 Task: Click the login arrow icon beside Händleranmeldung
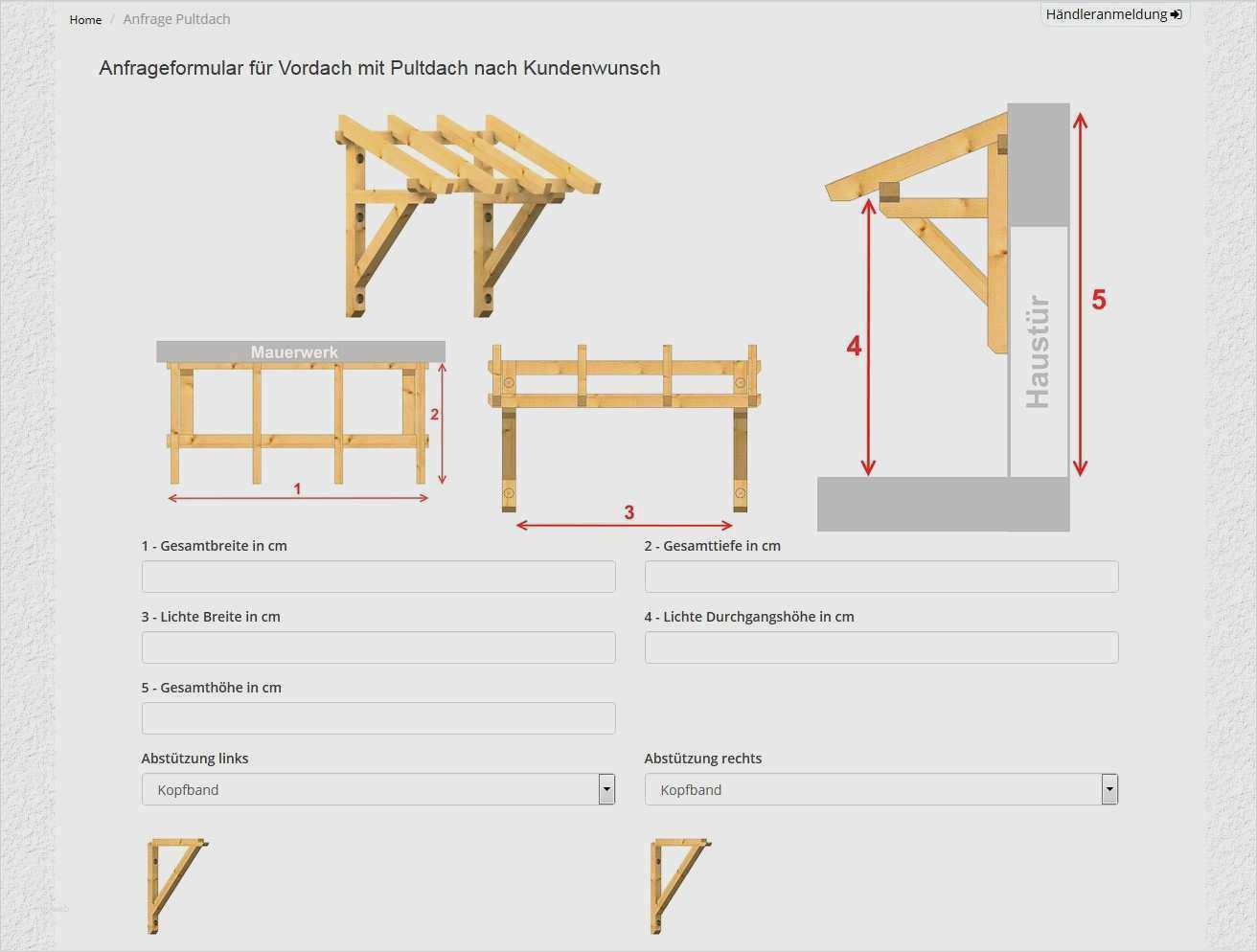[1177, 14]
